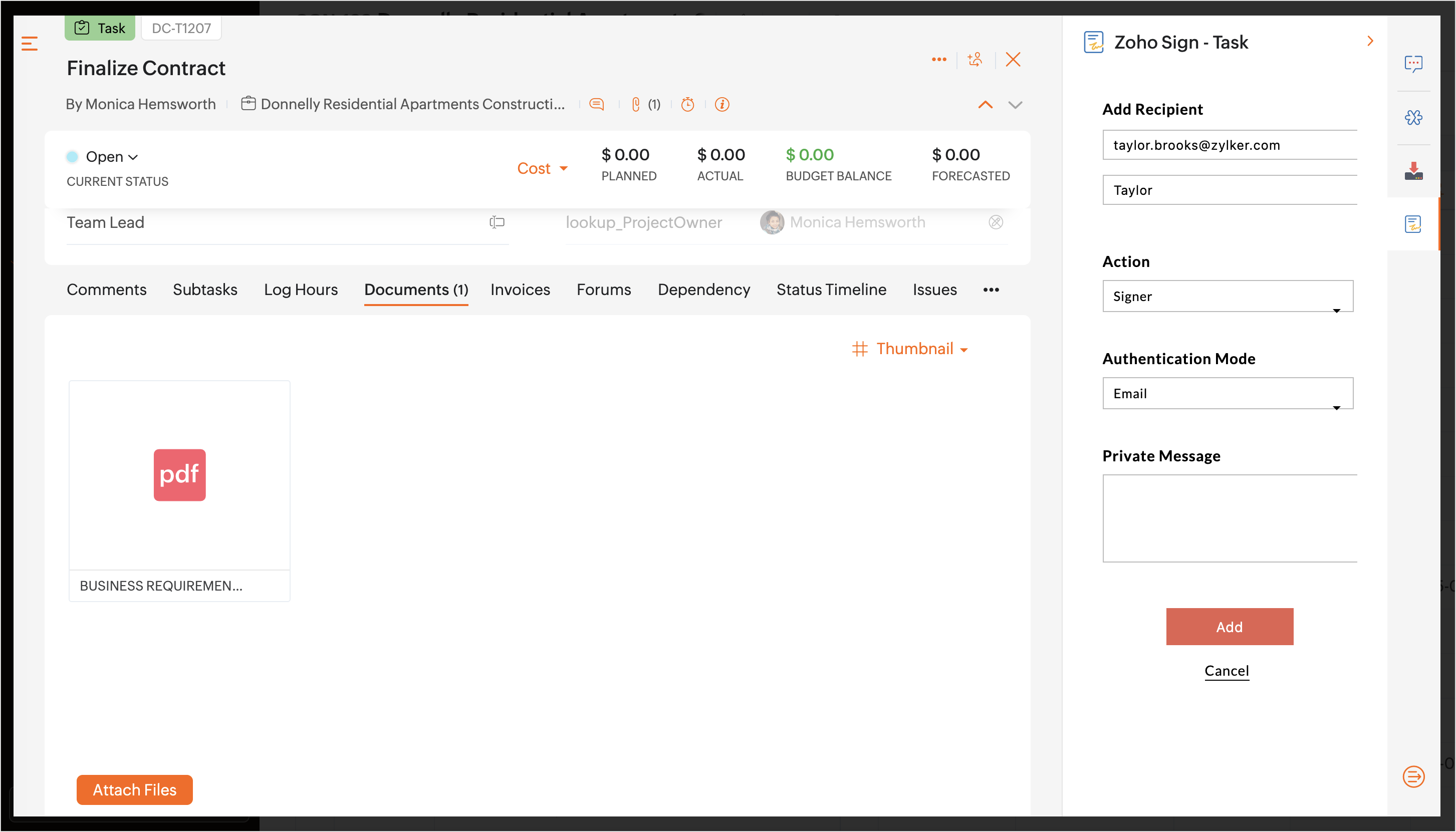Switch to the Status Timeline tab
This screenshot has height=832, width=1456.
click(x=831, y=289)
